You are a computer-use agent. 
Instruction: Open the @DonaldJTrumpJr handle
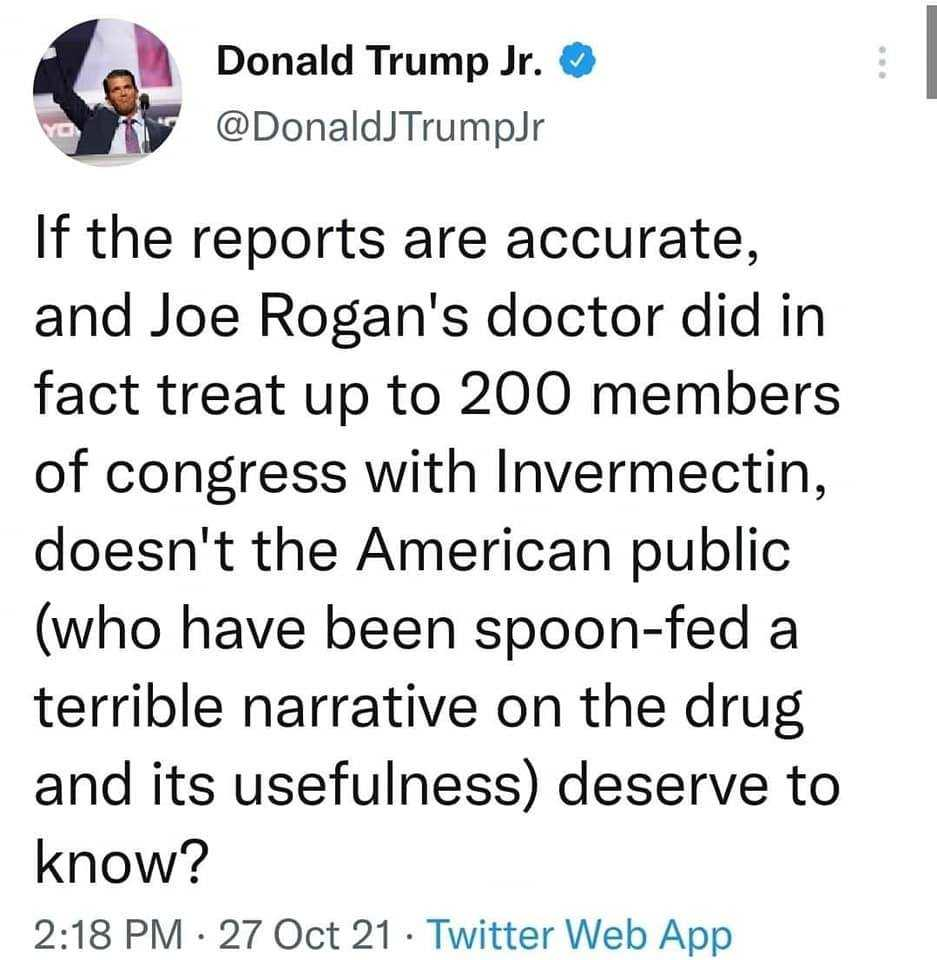[x=380, y=127]
